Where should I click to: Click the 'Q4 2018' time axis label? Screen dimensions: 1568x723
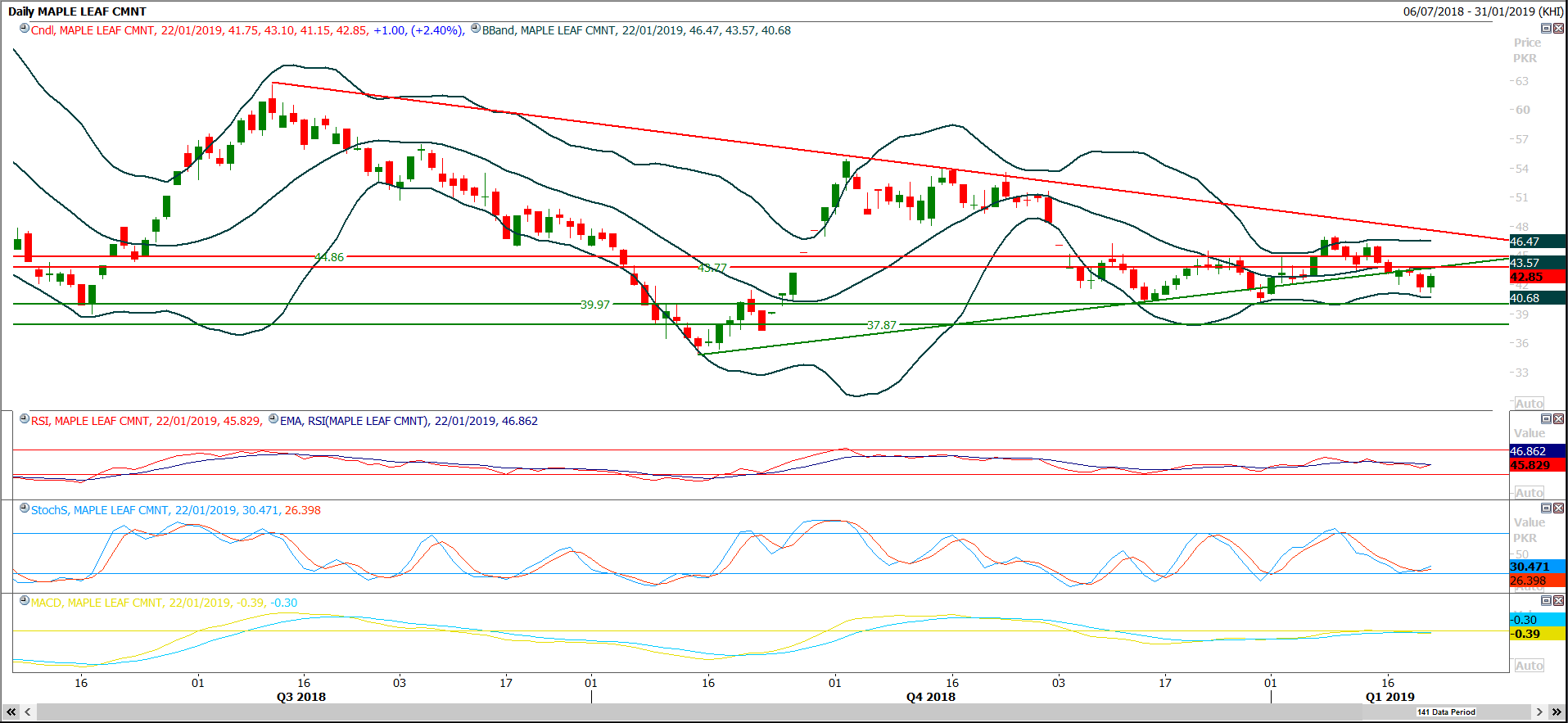931,697
